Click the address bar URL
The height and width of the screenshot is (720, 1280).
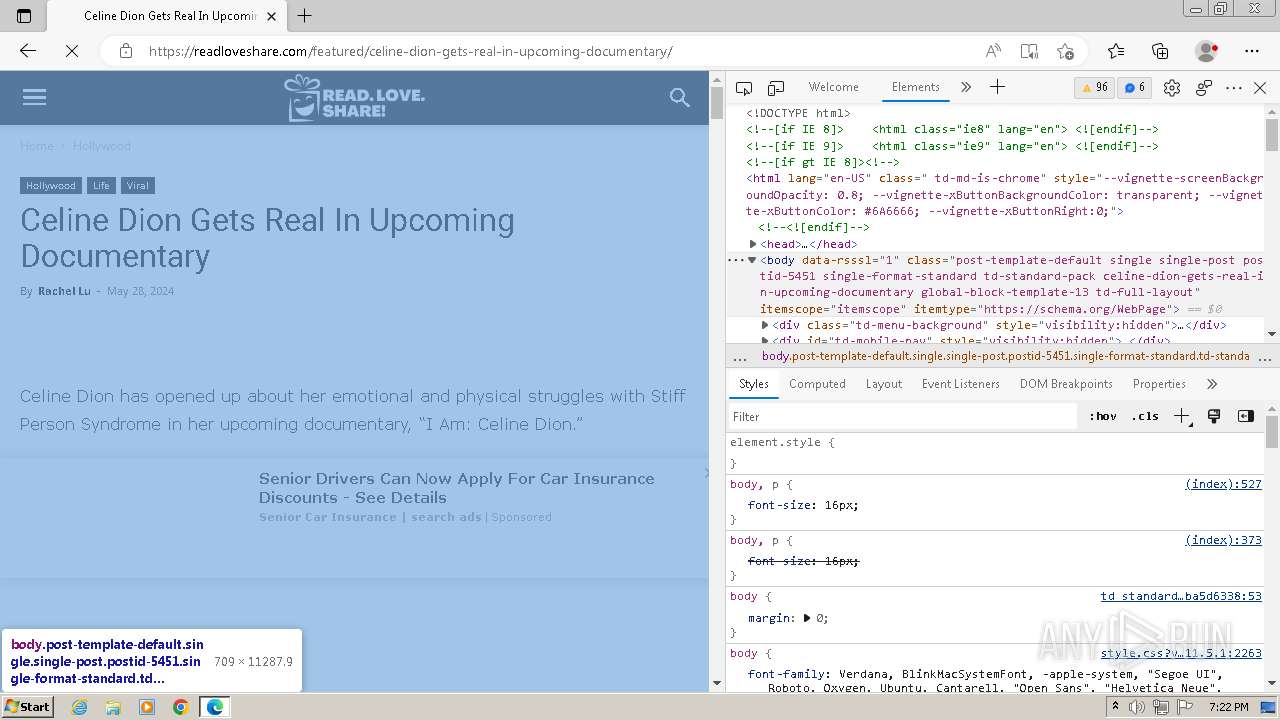pyautogui.click(x=411, y=51)
